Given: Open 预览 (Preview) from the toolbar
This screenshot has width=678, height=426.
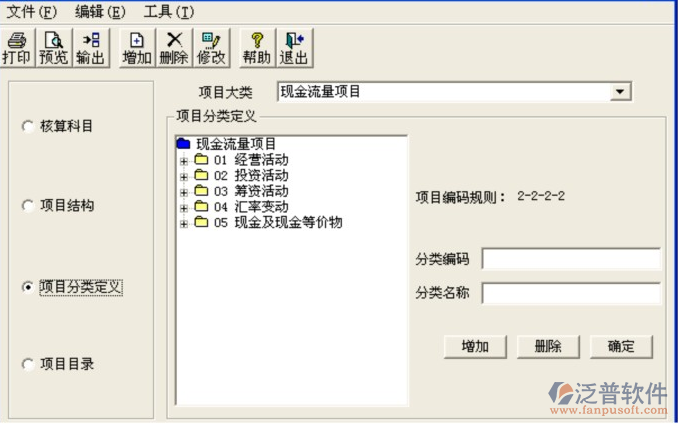Looking at the screenshot, I should pos(53,47).
